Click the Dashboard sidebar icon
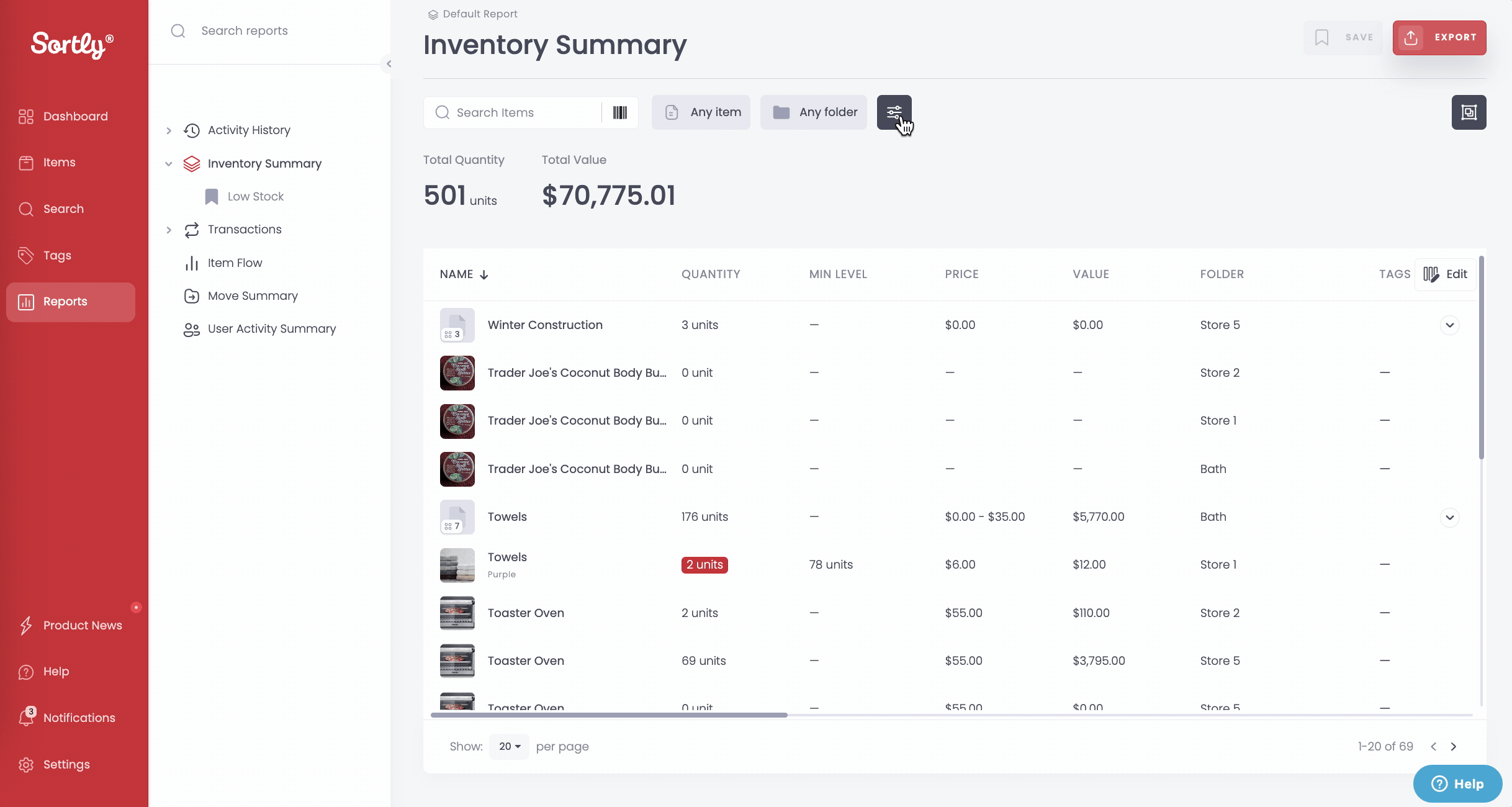 26,116
